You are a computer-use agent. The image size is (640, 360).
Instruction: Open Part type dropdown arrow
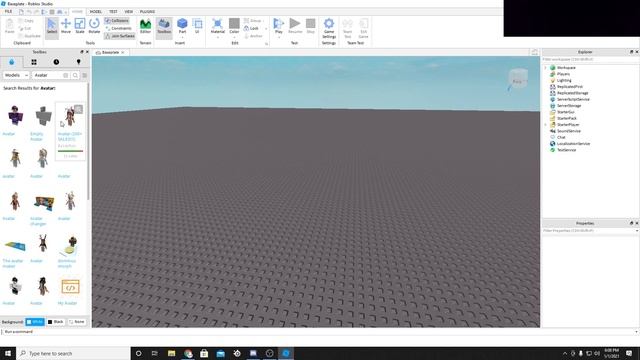(x=182, y=38)
